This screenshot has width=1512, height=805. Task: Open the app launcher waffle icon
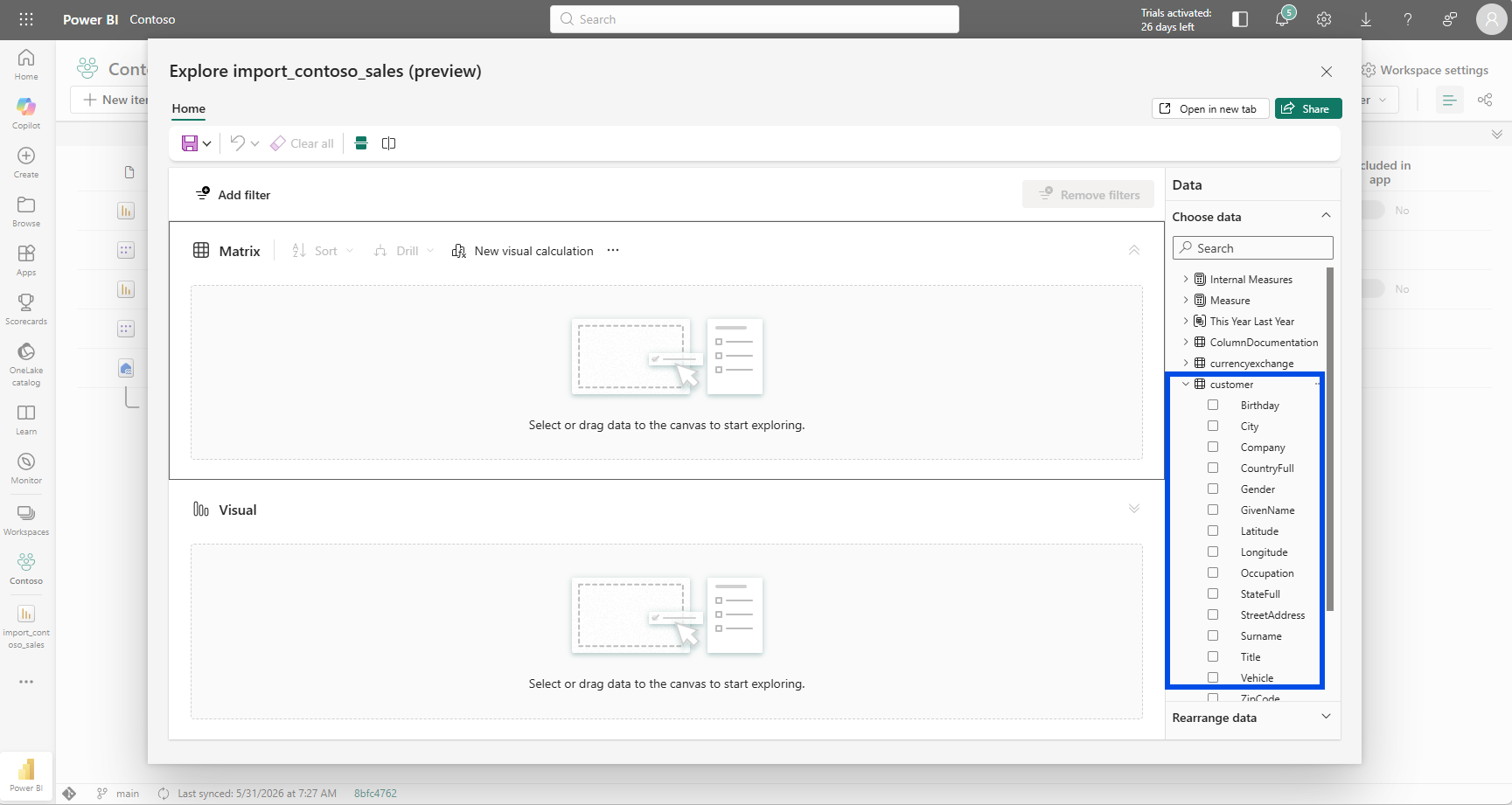(26, 19)
